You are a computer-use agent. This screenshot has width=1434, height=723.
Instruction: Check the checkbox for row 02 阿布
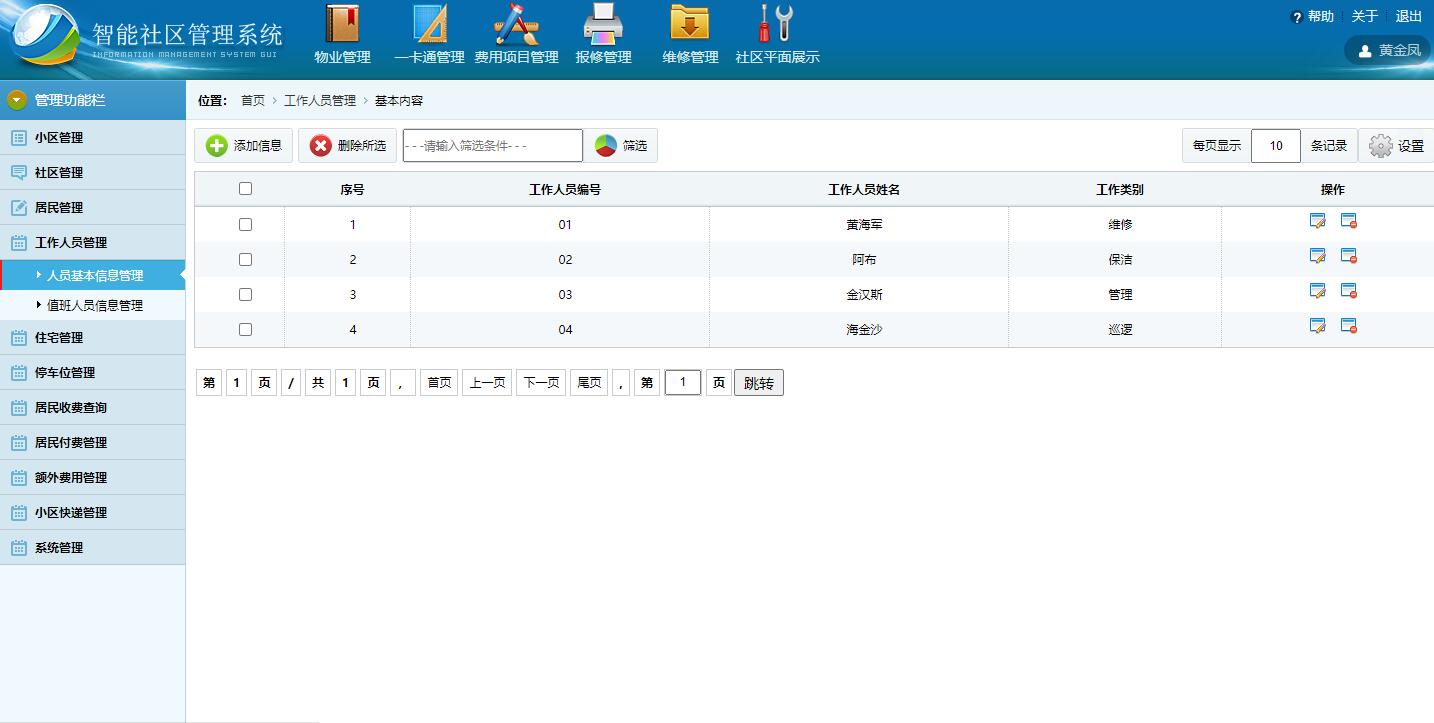coord(246,260)
